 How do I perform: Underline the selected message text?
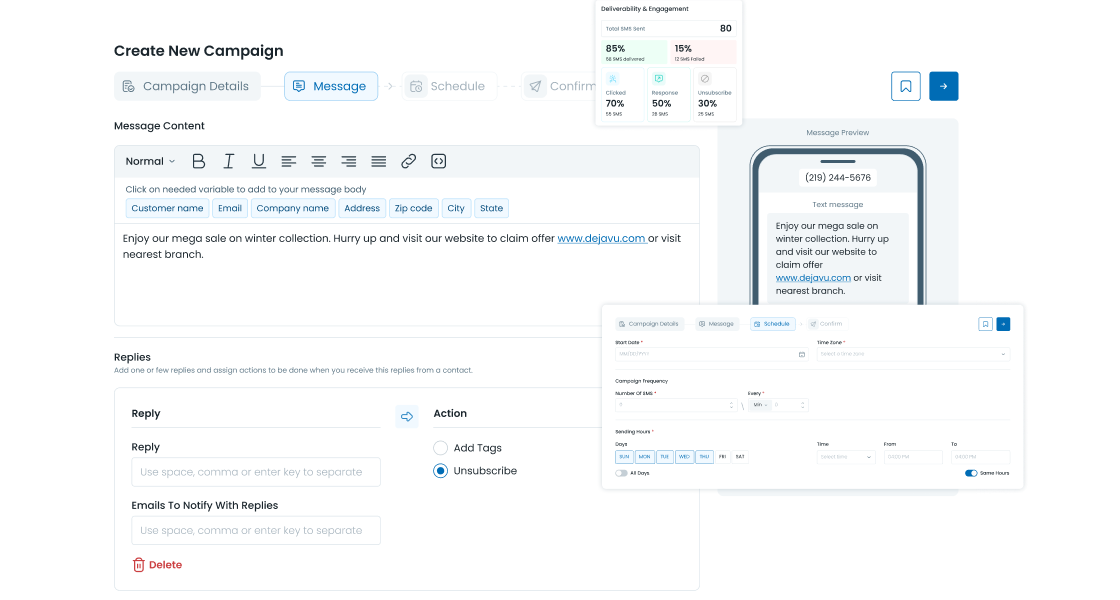[x=258, y=161]
